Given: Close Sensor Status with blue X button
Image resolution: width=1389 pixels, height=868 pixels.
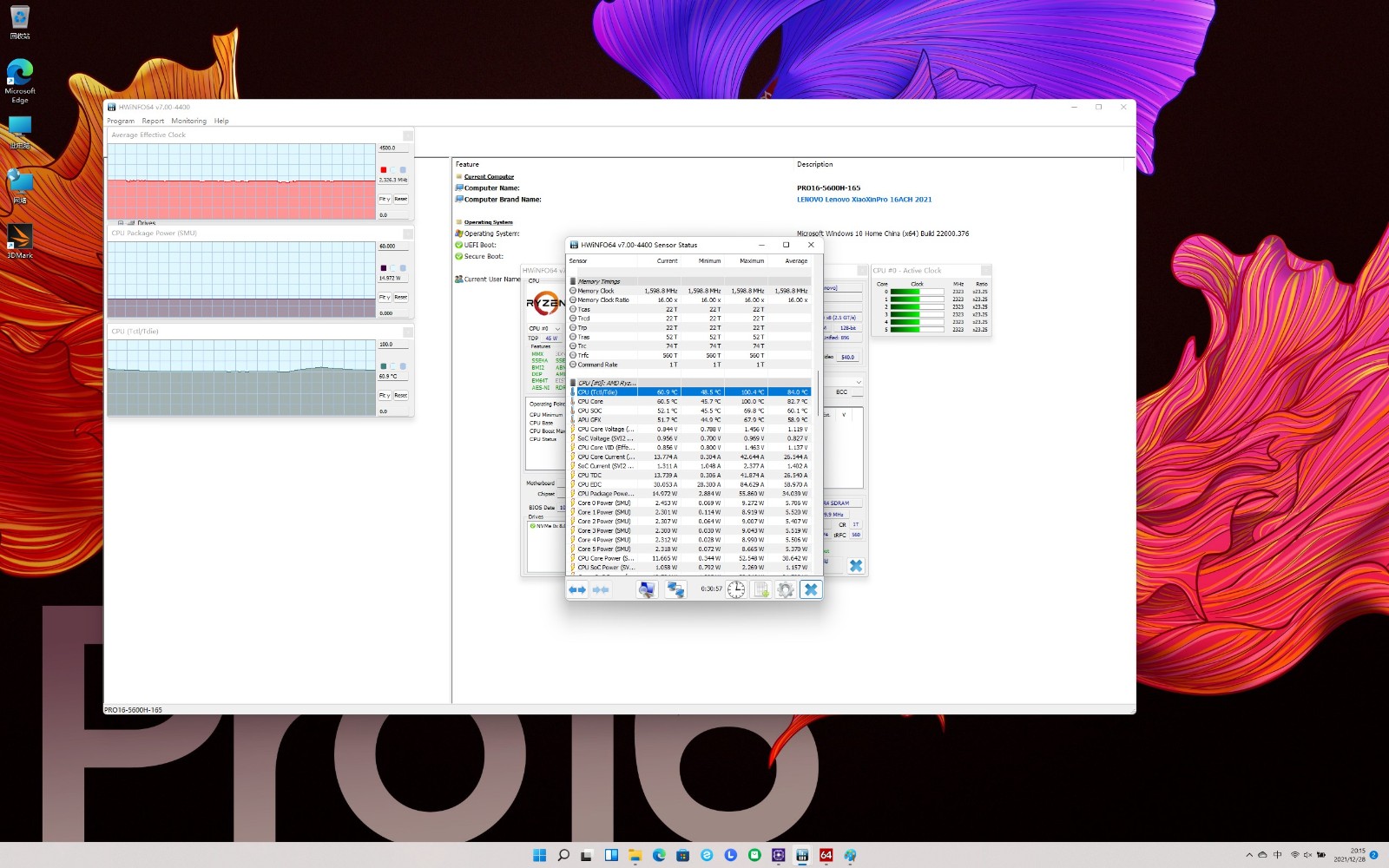Looking at the screenshot, I should tap(811, 589).
